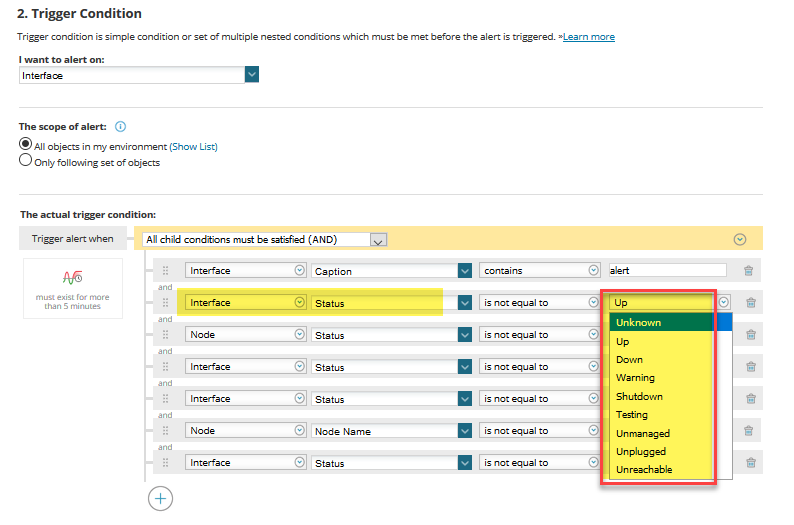Select All objects in my environment radio
This screenshot has width=794, height=525.
click(x=25, y=144)
